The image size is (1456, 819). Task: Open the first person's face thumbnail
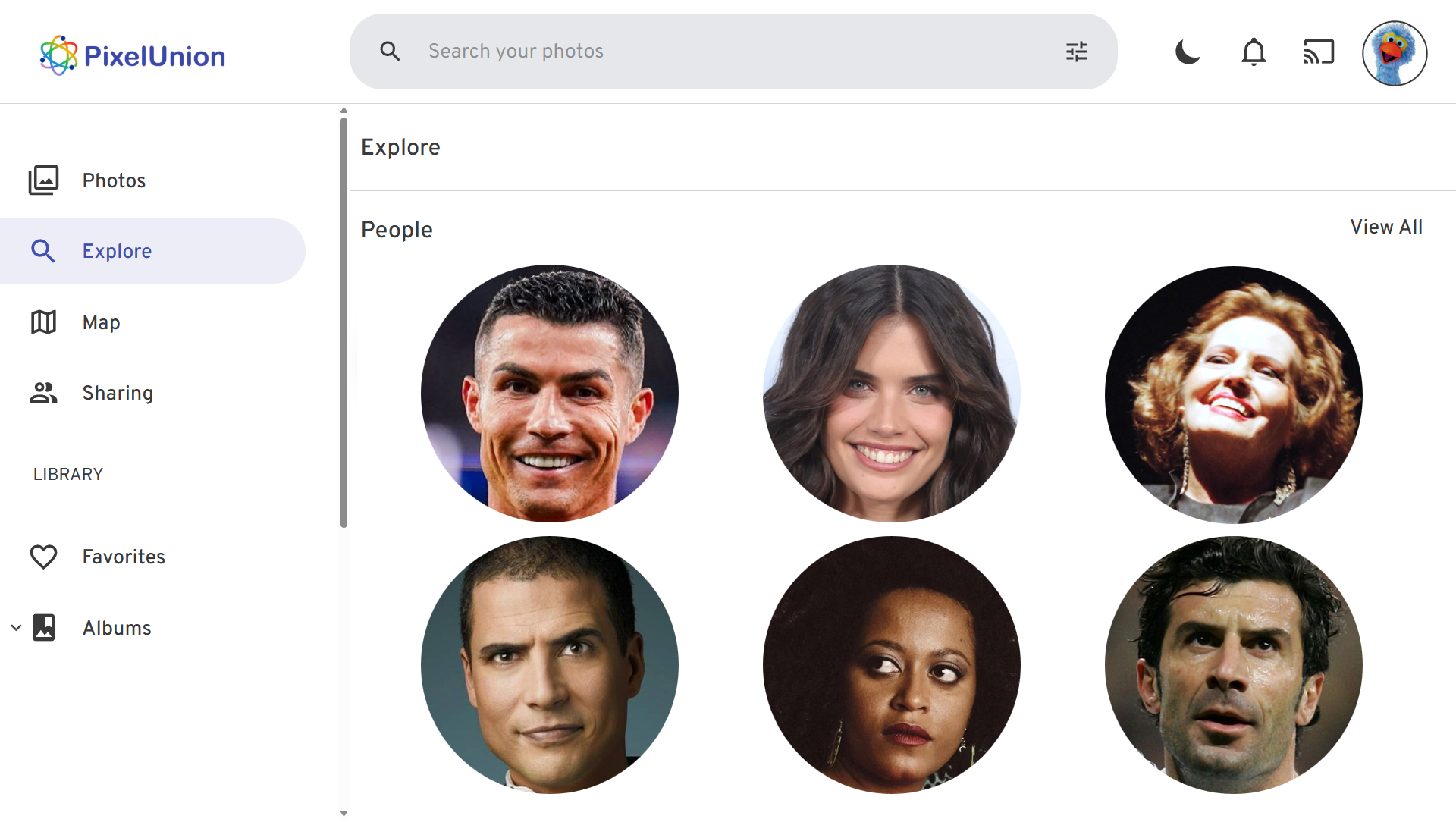coord(550,393)
